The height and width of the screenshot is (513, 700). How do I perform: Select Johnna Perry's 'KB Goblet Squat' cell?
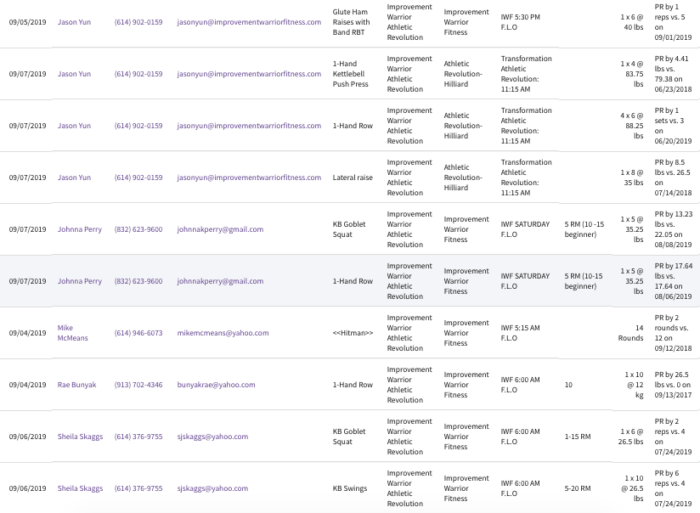(x=349, y=229)
